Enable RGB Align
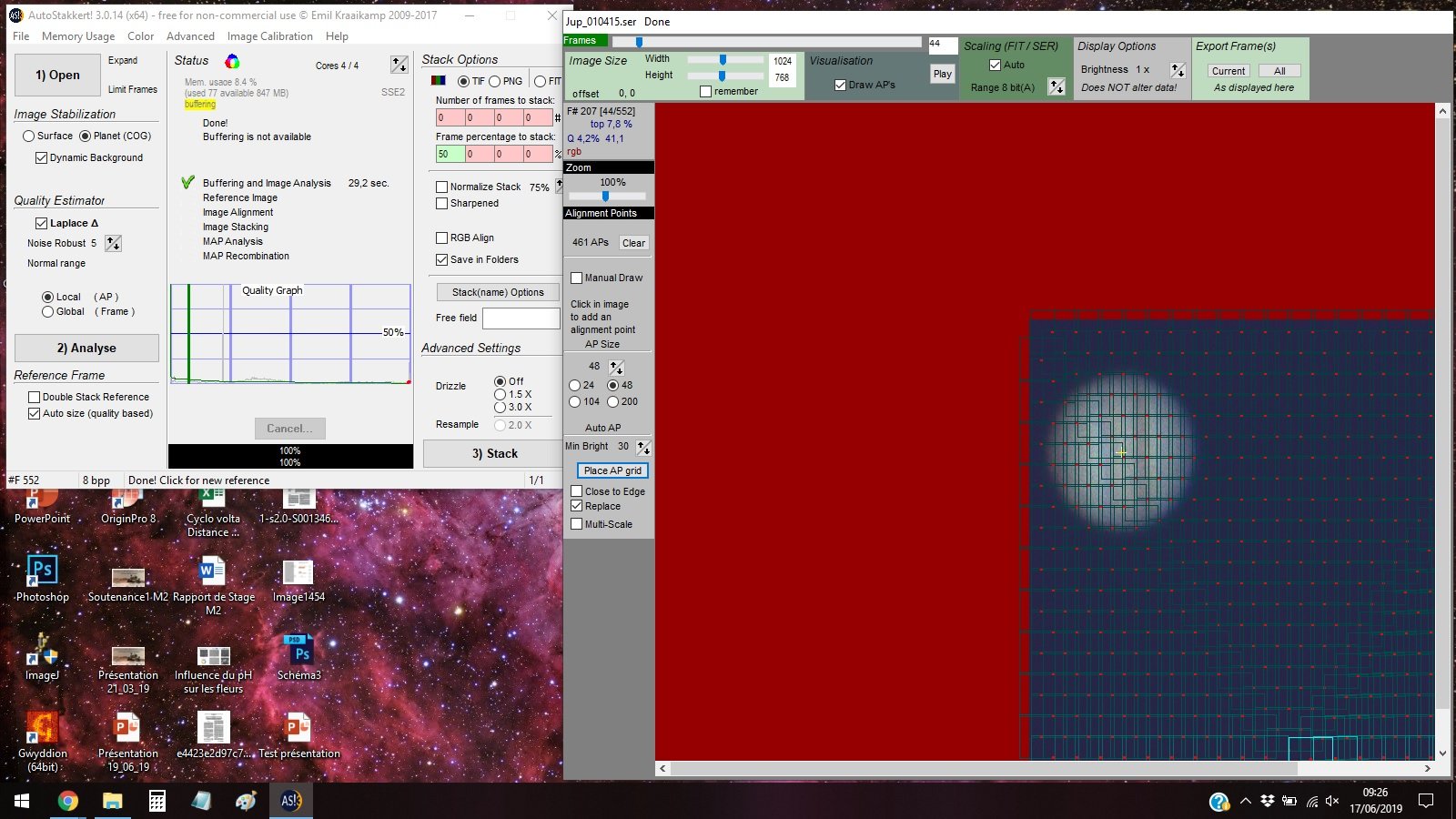 click(441, 238)
